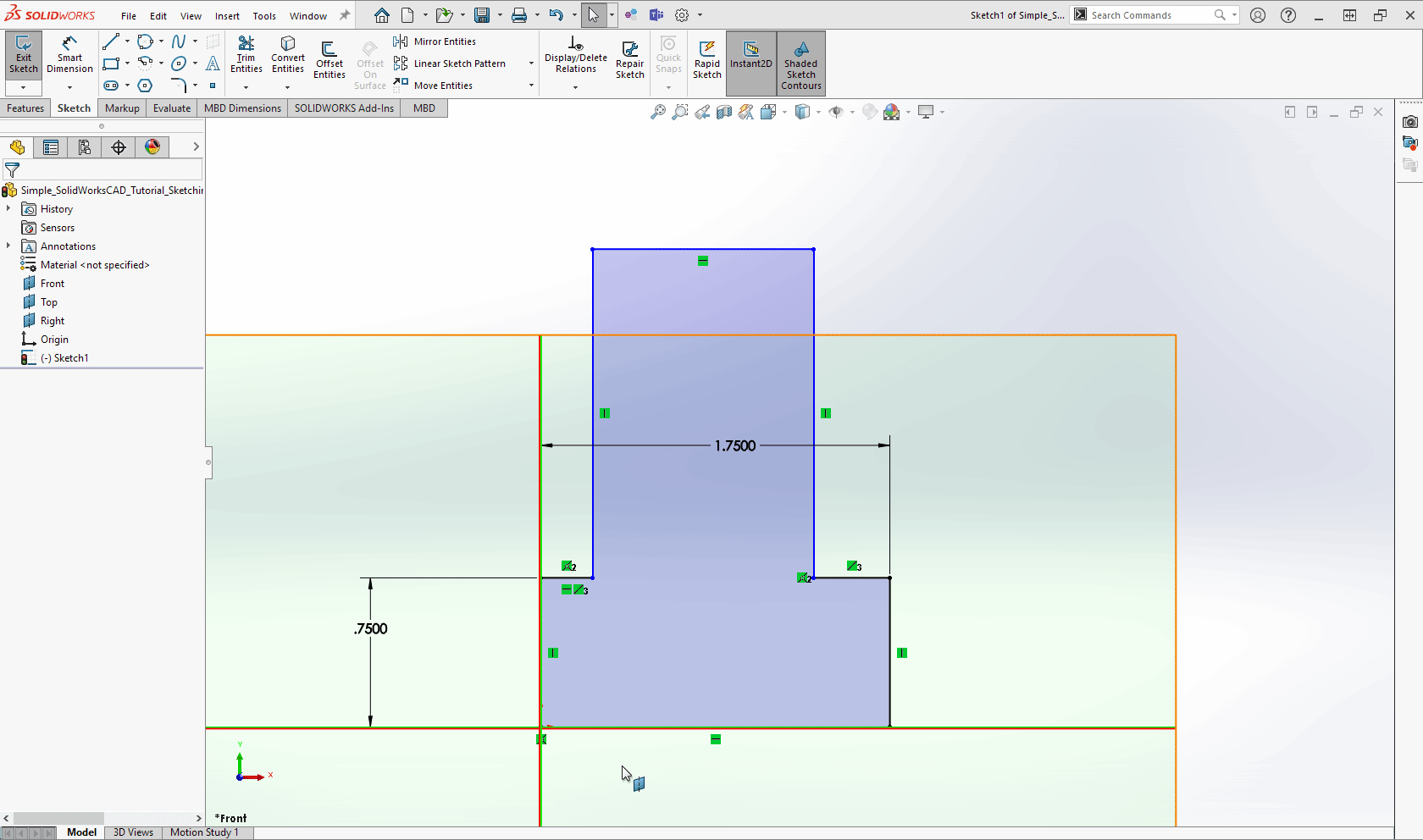Open the View Orientation dropdown
Image resolution: width=1423 pixels, height=840 pixels.
(x=783, y=111)
